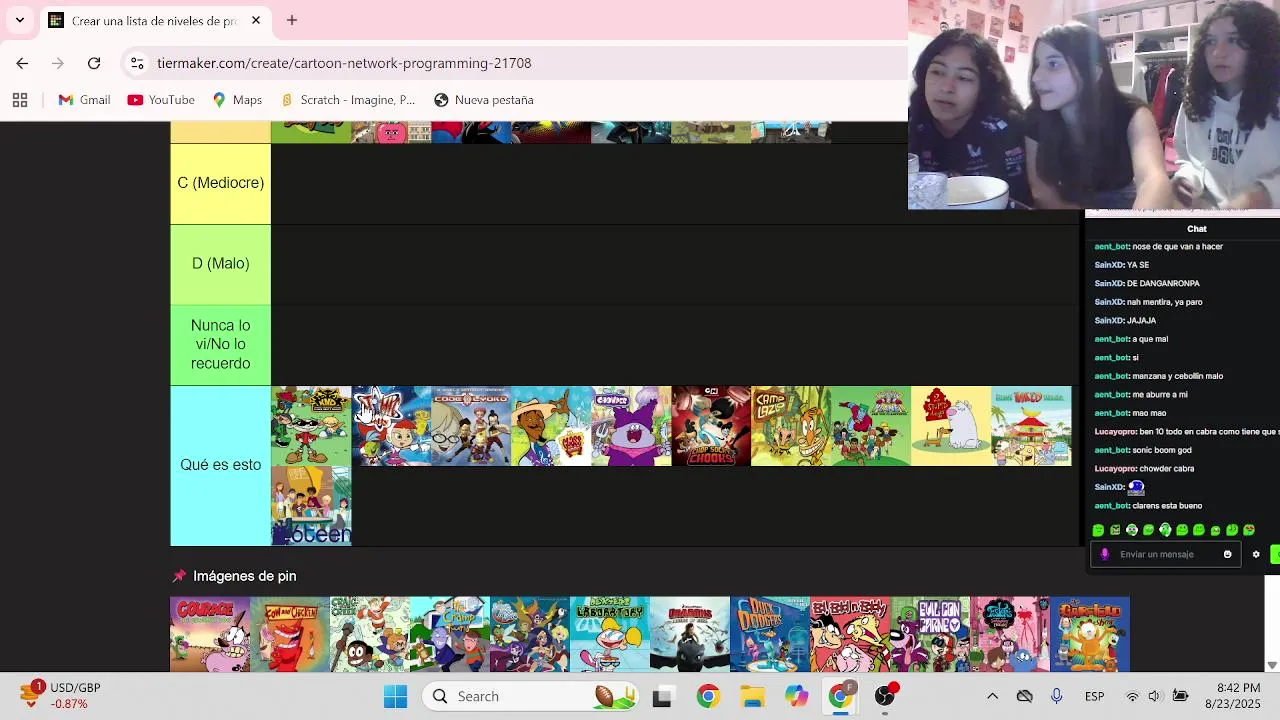Click the page scrollbar down arrow
Screen dimensions: 1280x720
pos(1272,665)
